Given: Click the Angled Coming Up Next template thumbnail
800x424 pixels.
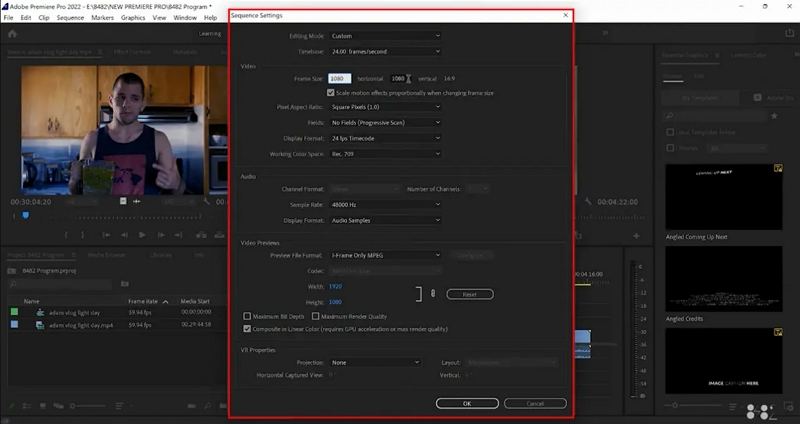Looking at the screenshot, I should pyautogui.click(x=723, y=197).
